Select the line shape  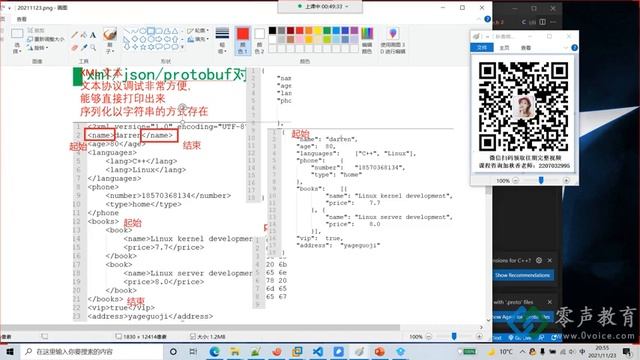point(127,31)
